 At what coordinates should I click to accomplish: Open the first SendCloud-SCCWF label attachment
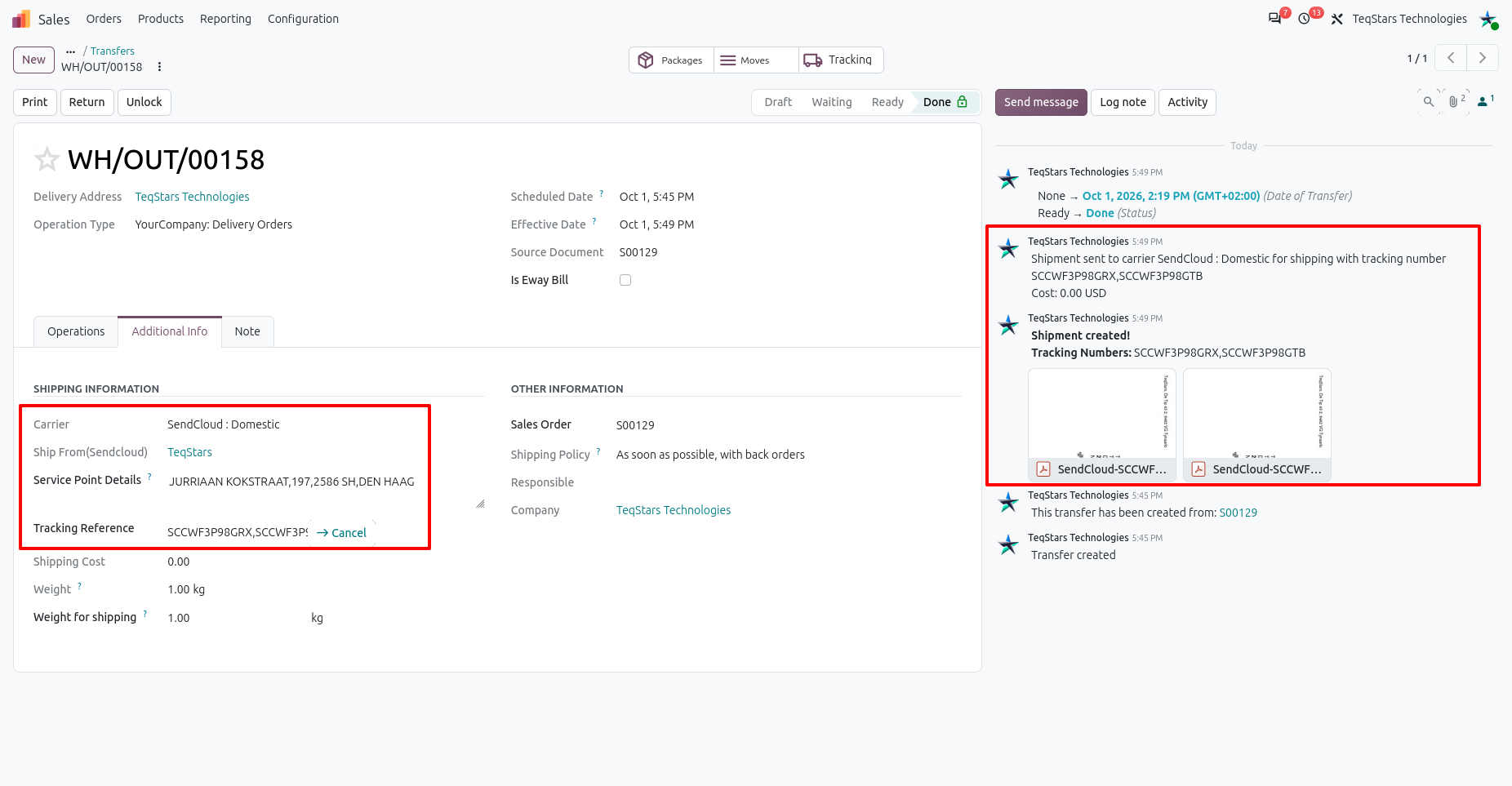(x=1102, y=424)
